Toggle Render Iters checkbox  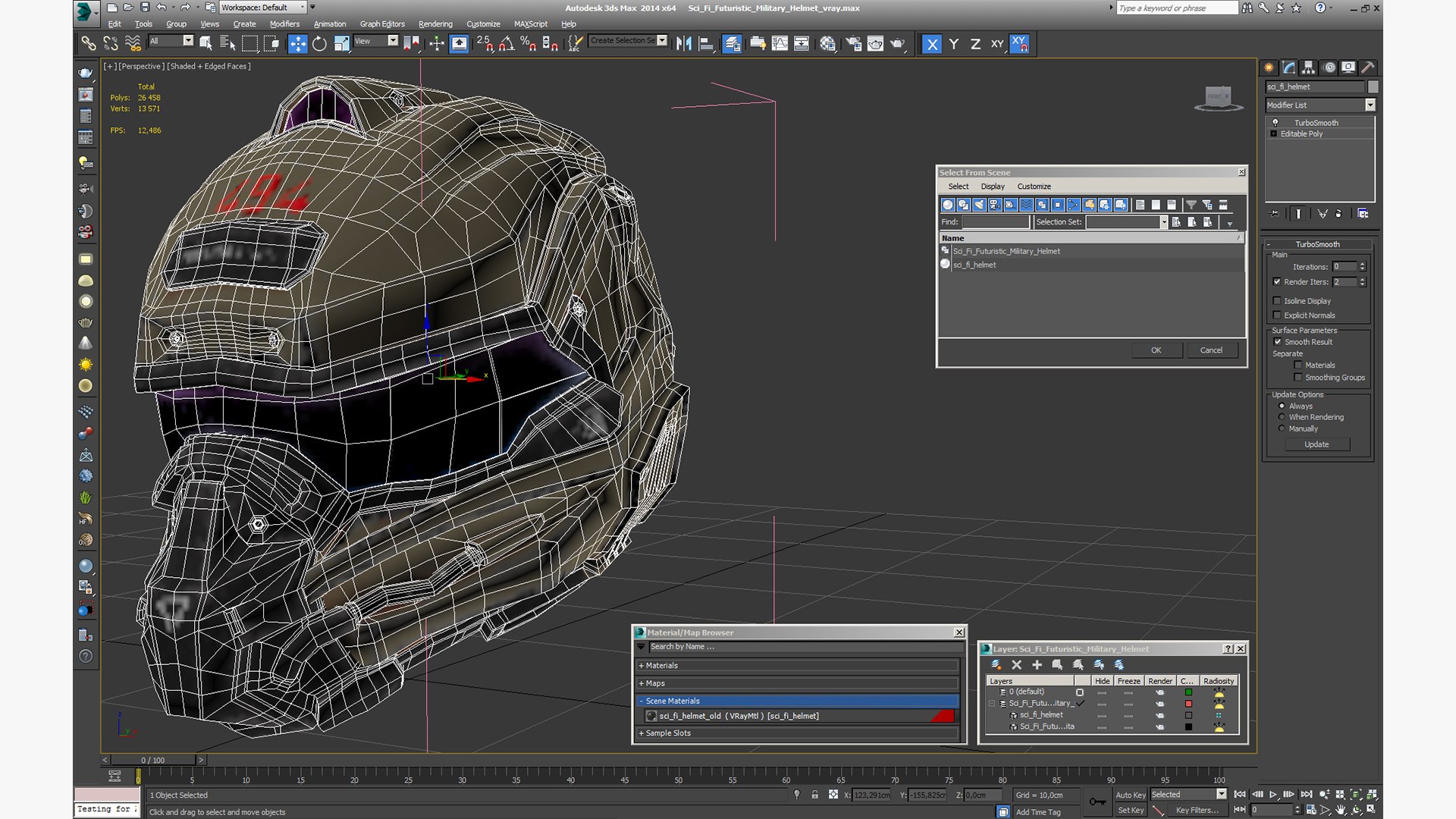tap(1277, 281)
